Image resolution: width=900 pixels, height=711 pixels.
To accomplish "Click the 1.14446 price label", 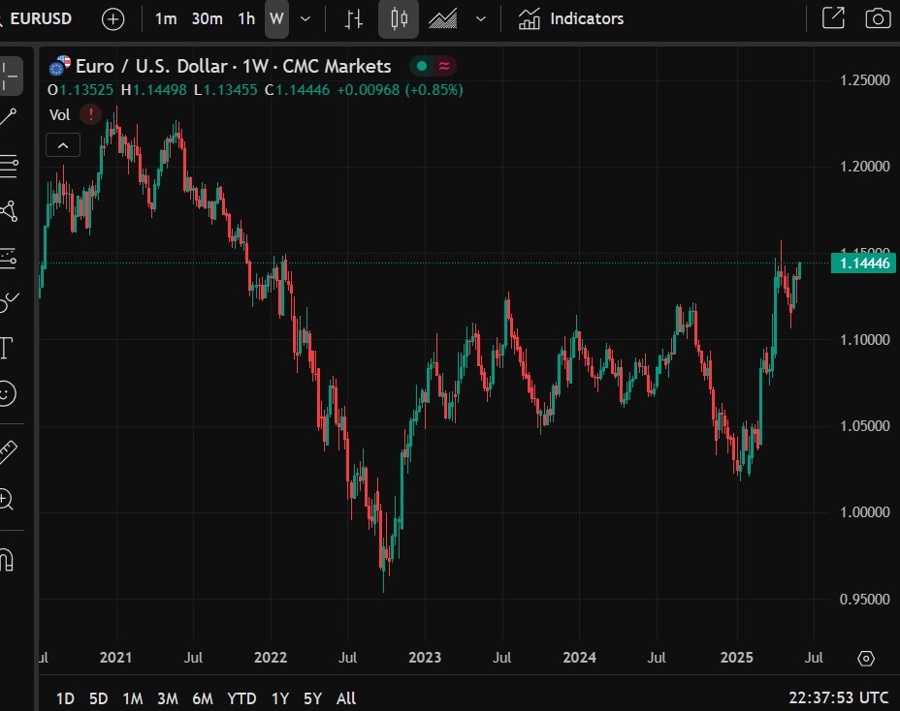I will click(x=862, y=263).
